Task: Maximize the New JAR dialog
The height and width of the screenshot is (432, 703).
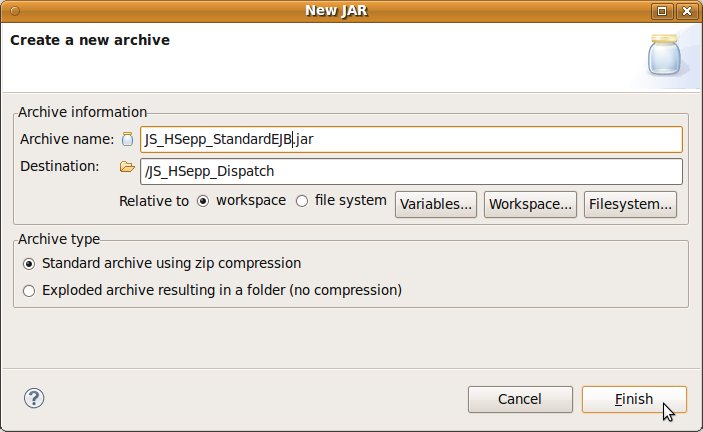Action: coord(661,11)
